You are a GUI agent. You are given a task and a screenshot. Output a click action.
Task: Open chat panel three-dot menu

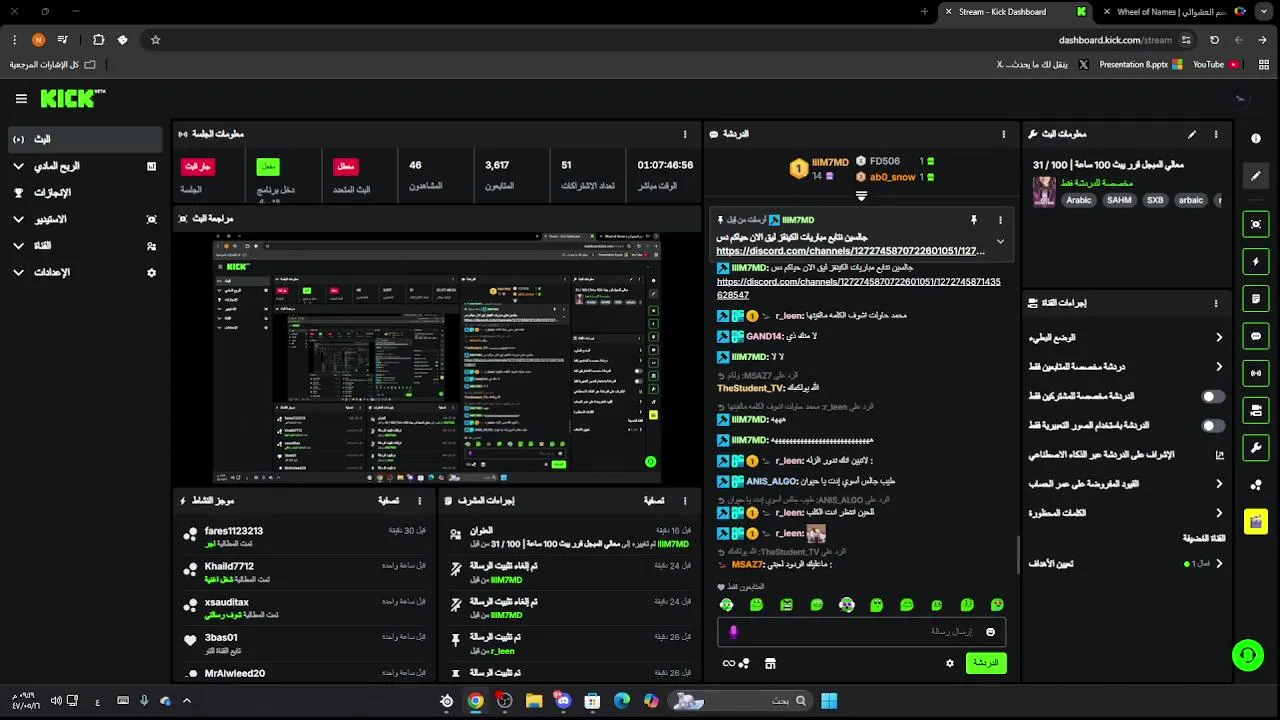coord(1003,134)
